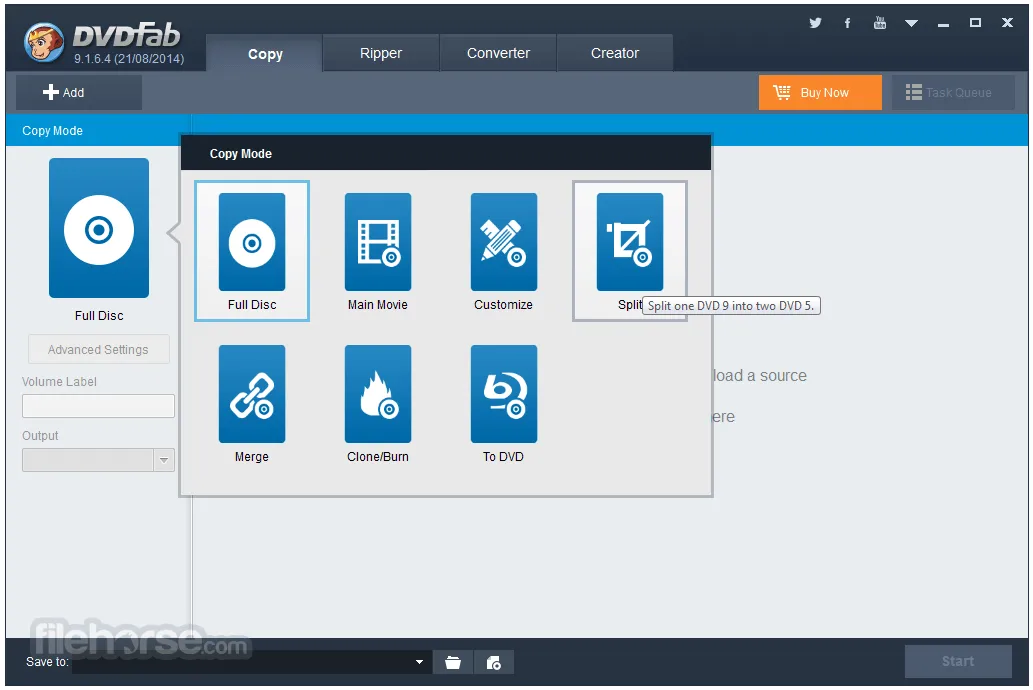This screenshot has width=1033, height=690.
Task: Open the Task Queue
Action: point(953,92)
